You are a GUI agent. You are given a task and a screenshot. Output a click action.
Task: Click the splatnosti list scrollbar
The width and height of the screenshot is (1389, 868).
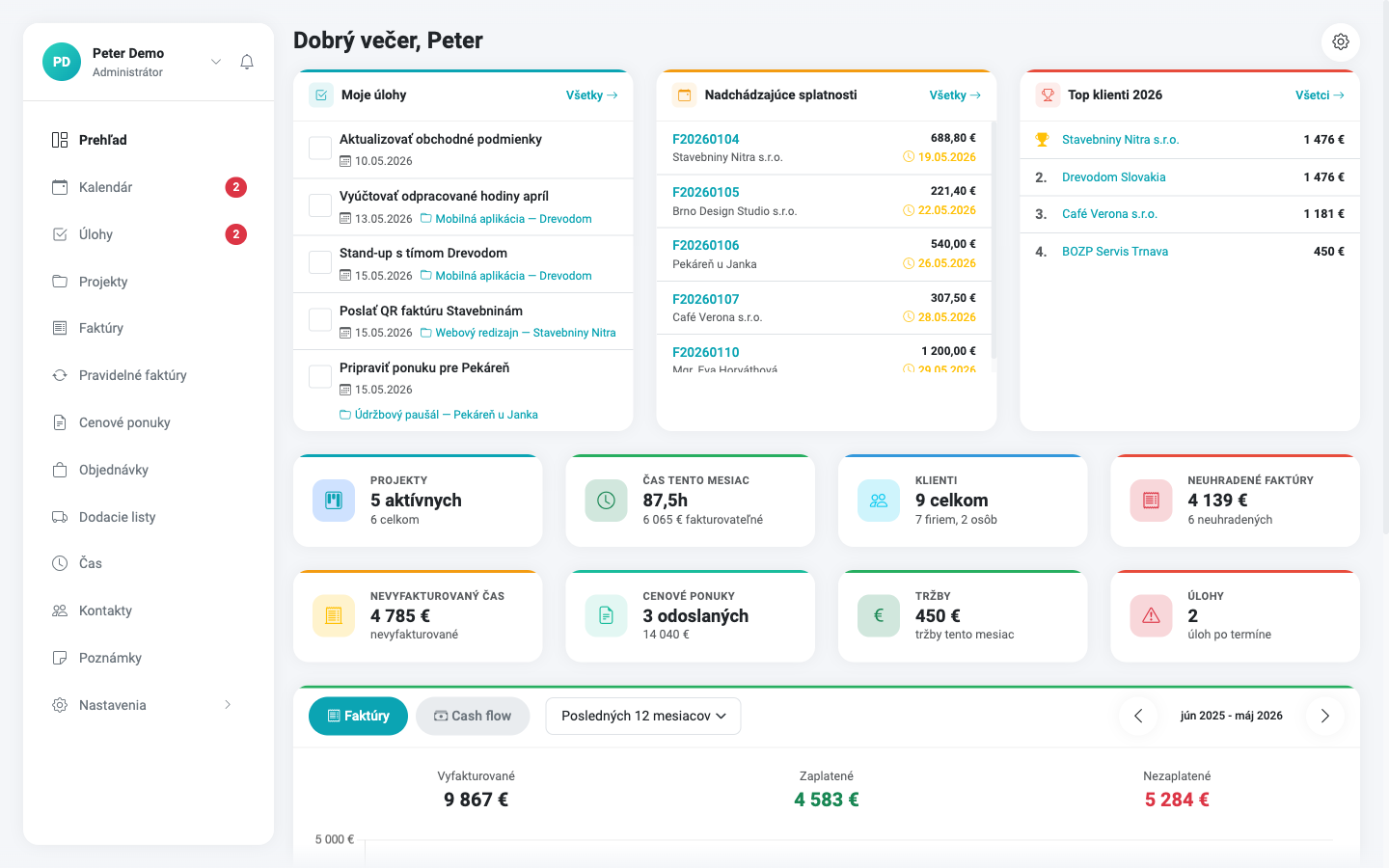994,241
